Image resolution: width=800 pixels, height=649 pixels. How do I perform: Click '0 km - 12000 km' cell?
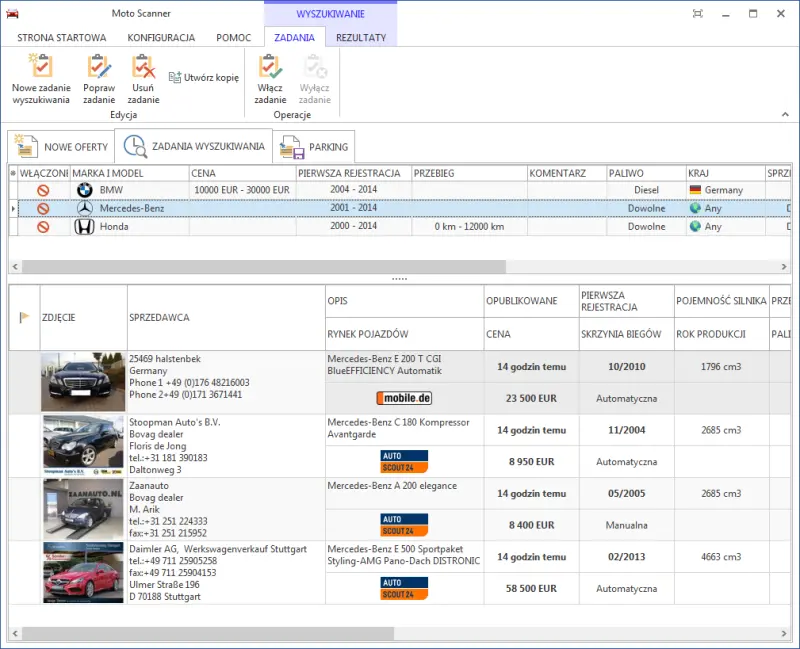pos(469,227)
